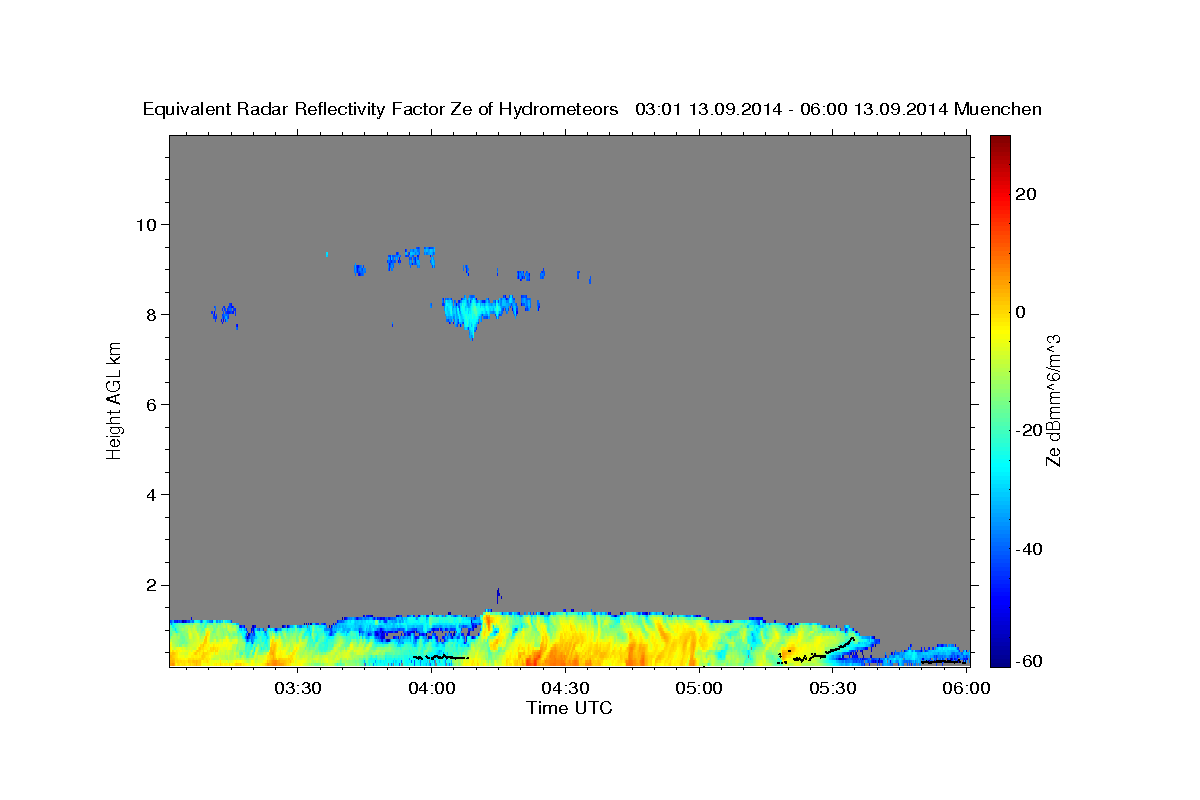The image size is (1200, 800).
Task: Click the 'Height AGL km' axis label
Action: (115, 400)
